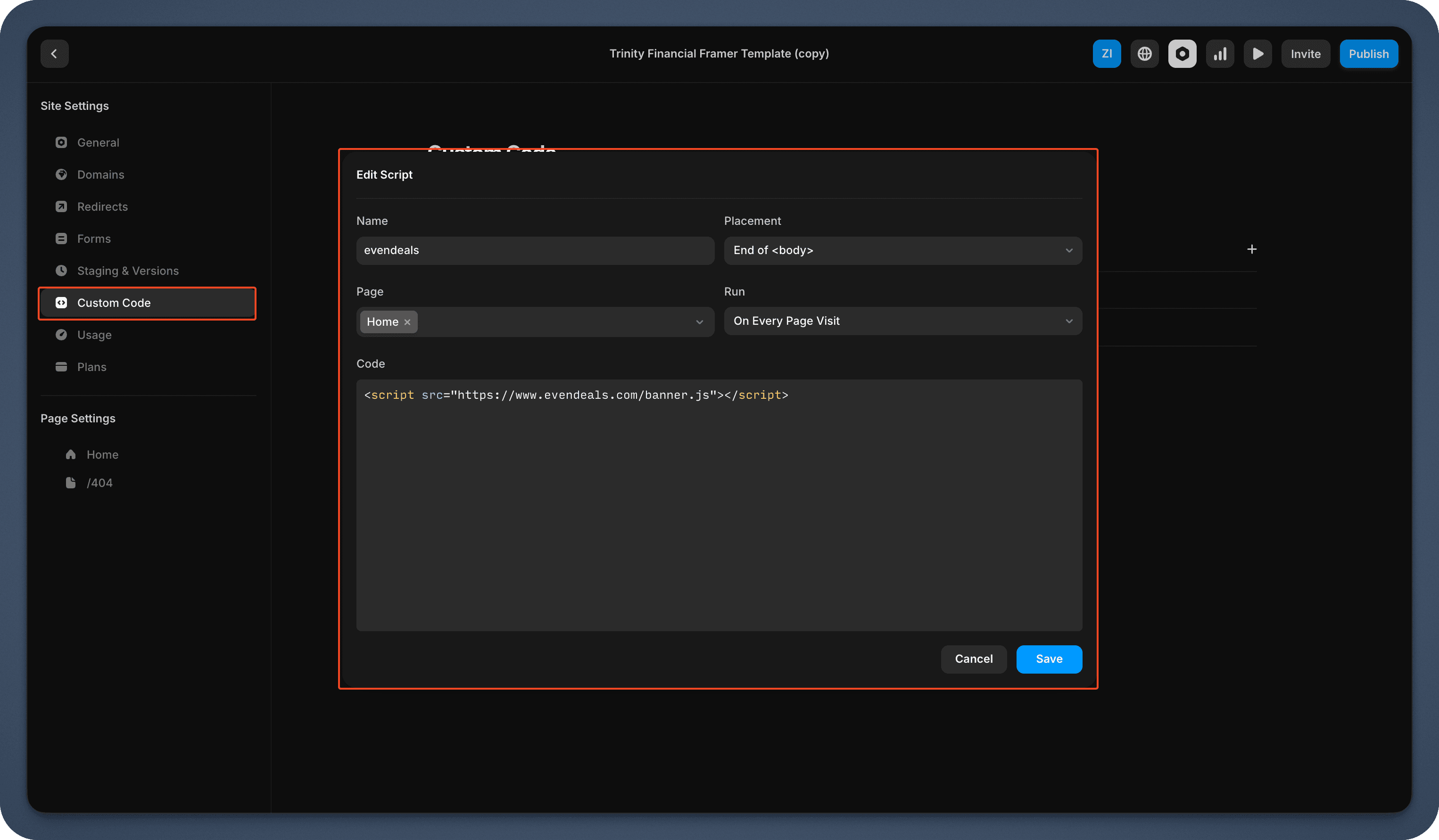Select the General settings icon in sidebar

click(x=61, y=142)
